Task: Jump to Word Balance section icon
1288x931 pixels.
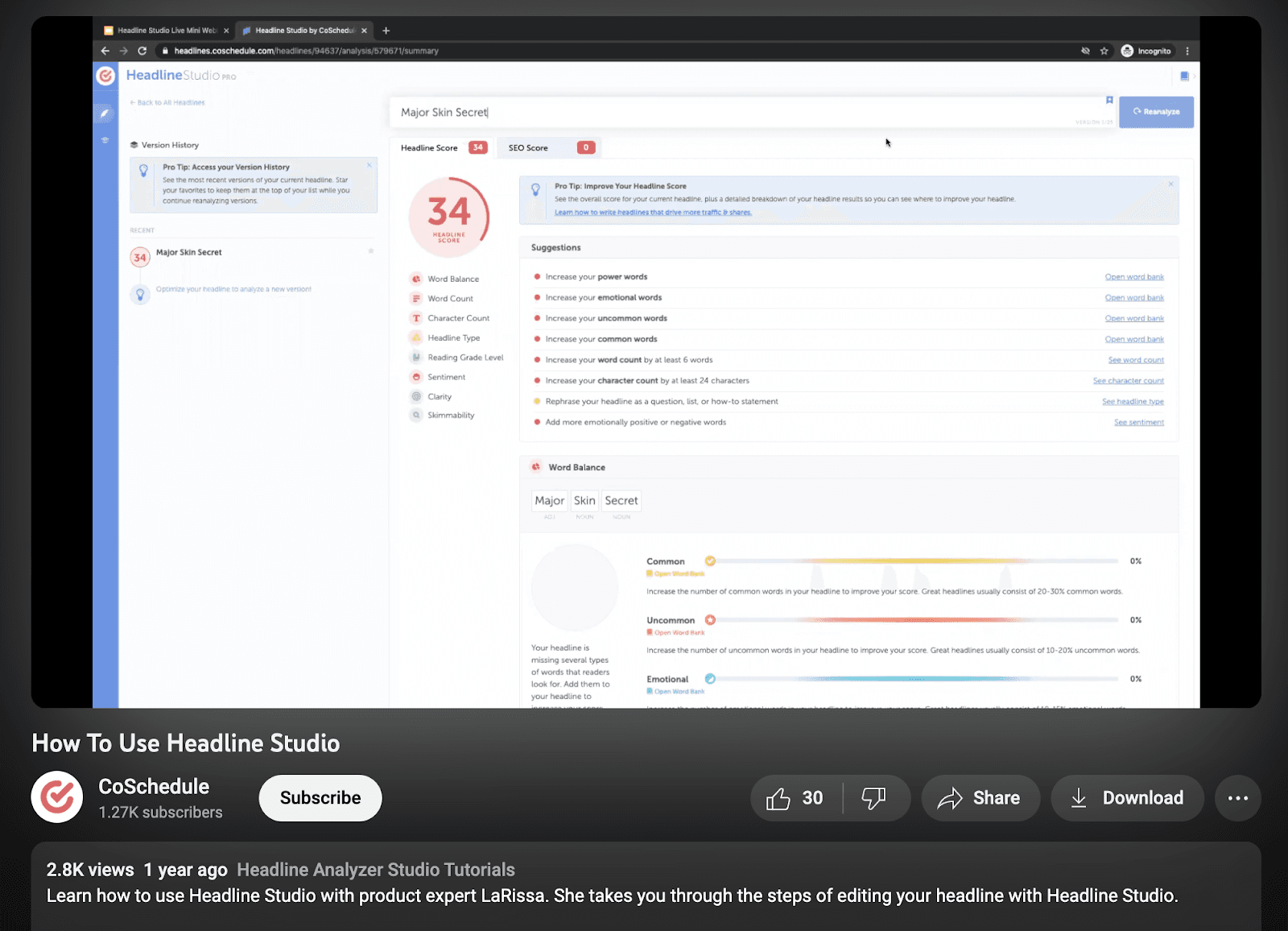Action: pos(416,279)
